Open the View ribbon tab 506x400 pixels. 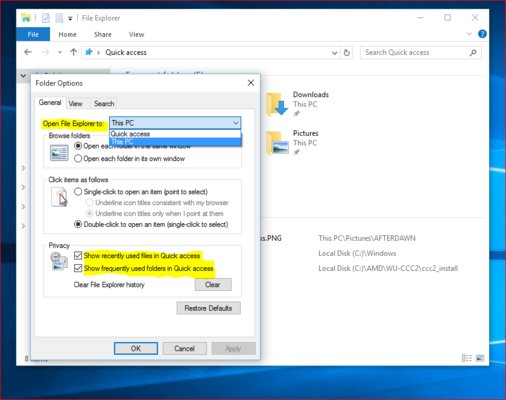[x=136, y=34]
